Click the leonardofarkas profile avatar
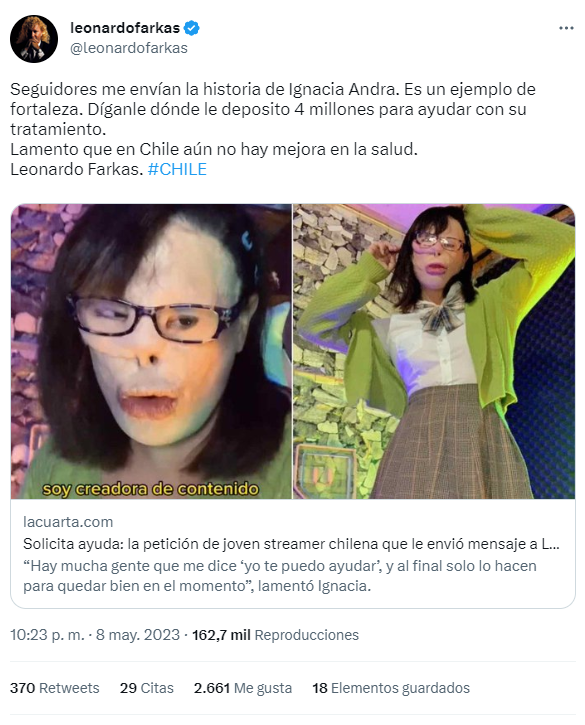The width and height of the screenshot is (585, 725). pyautogui.click(x=34, y=38)
